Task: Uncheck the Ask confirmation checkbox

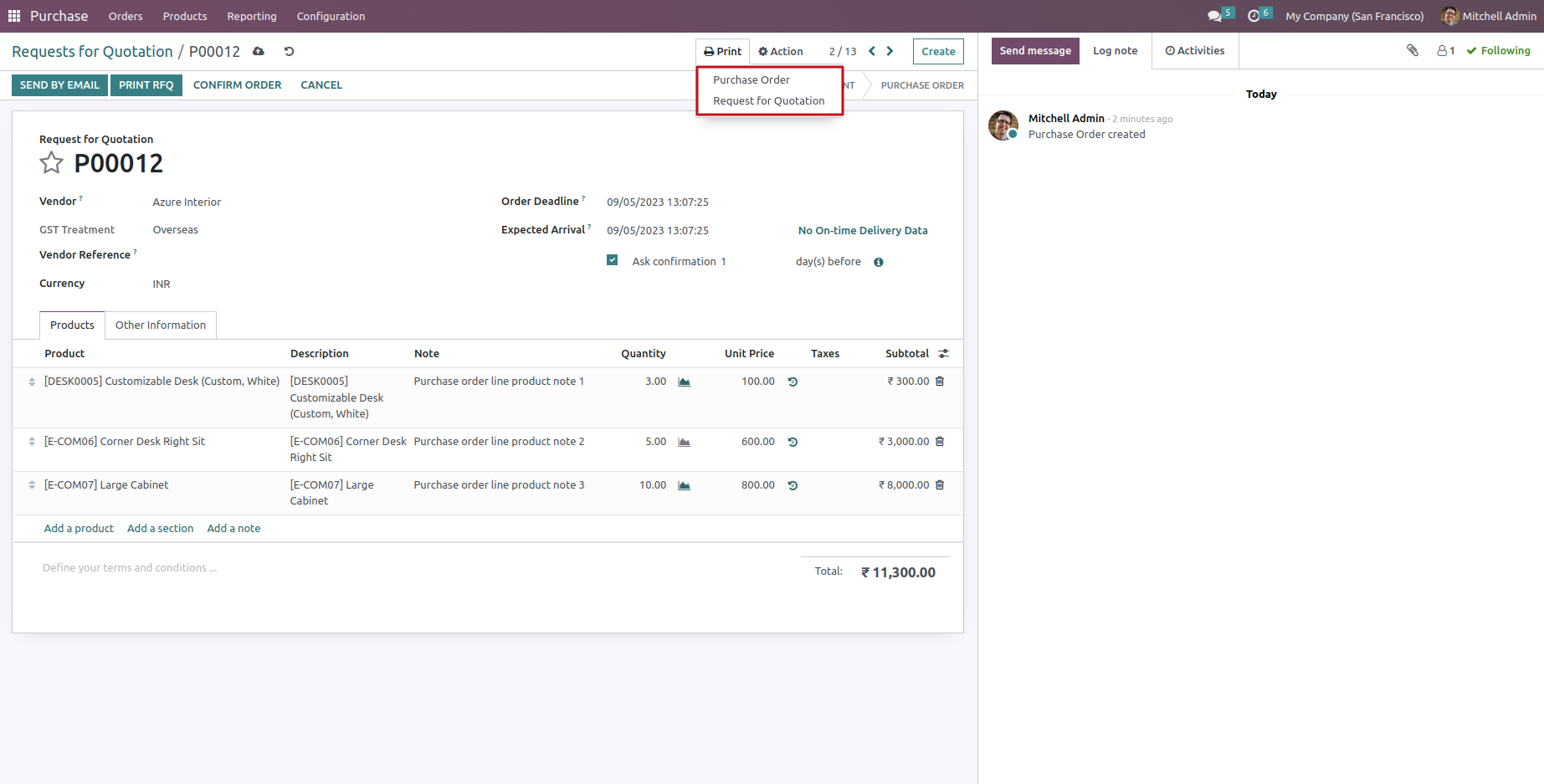Action: (613, 261)
